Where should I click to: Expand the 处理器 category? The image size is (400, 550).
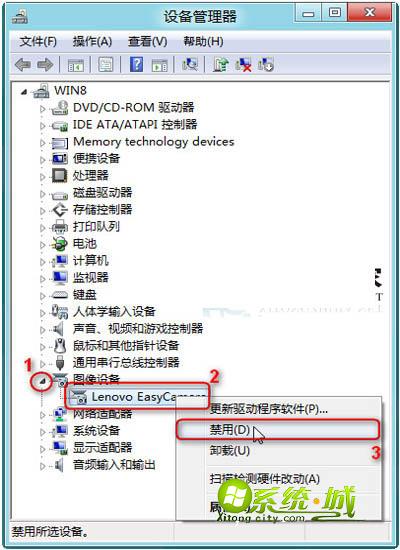click(43, 176)
